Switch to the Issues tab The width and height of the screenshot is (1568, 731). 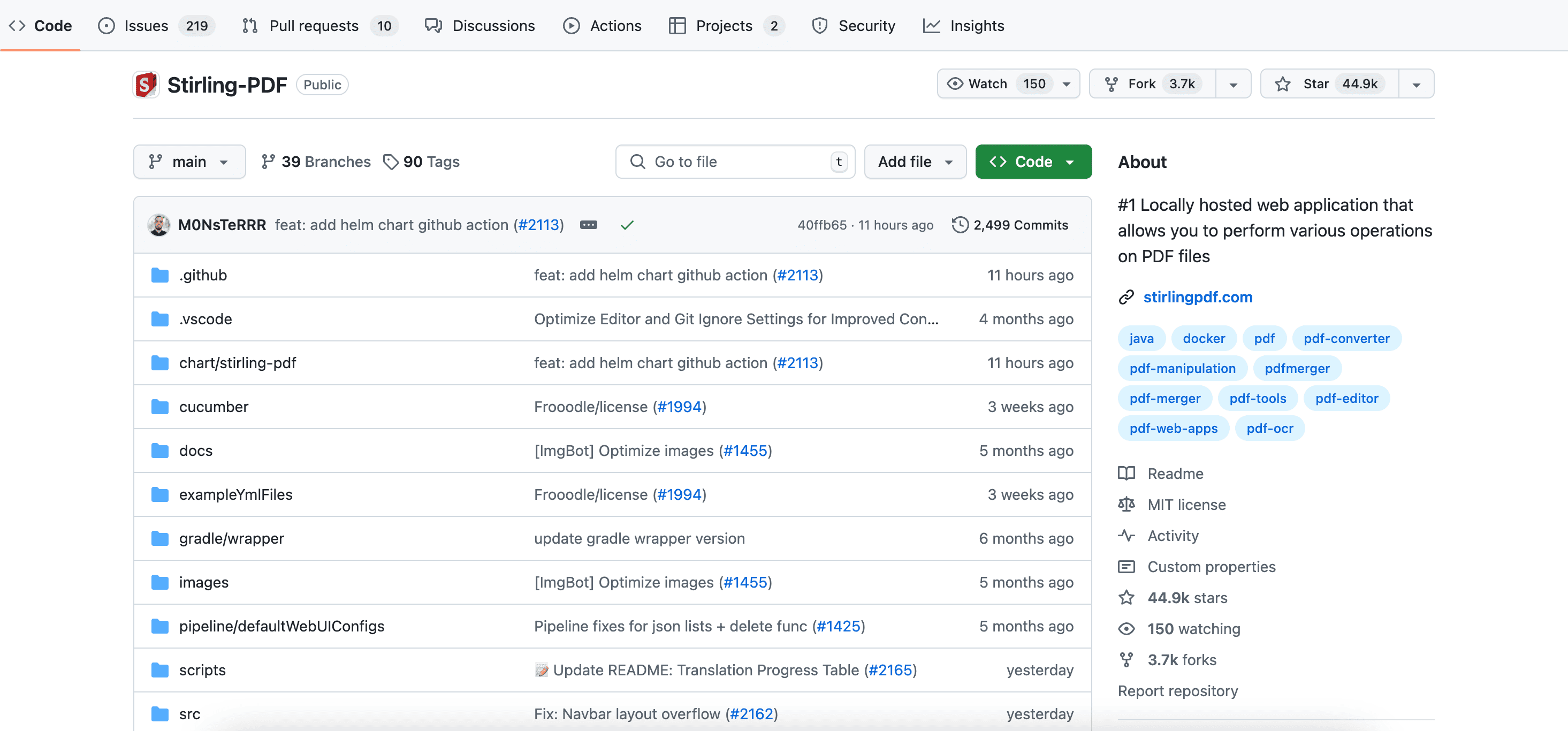pos(146,26)
